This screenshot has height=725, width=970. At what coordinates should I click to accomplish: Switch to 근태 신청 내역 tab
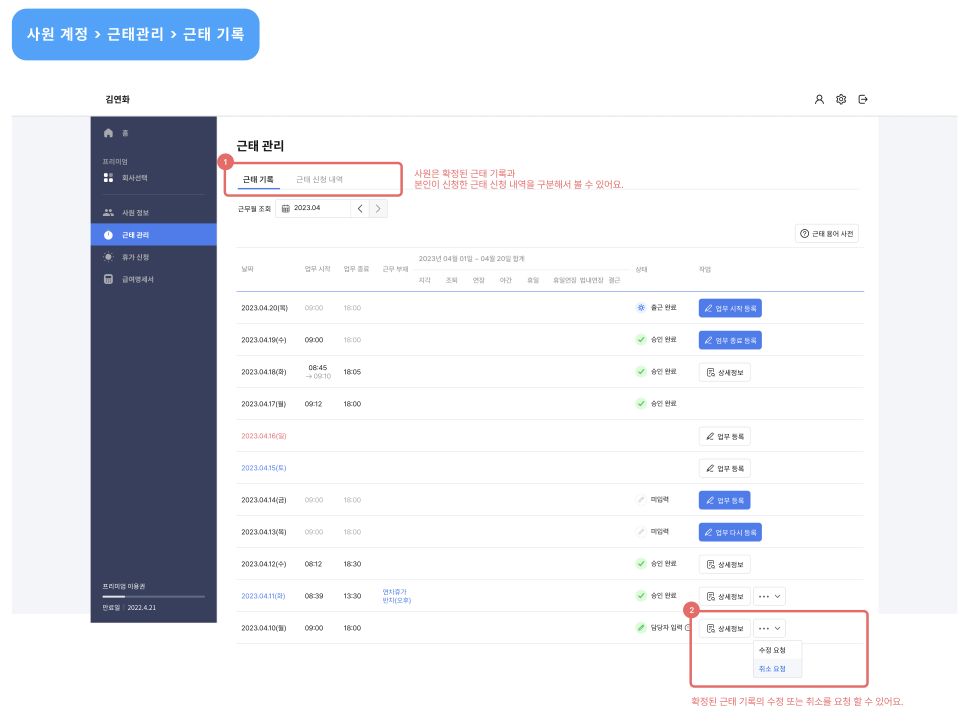coord(319,179)
